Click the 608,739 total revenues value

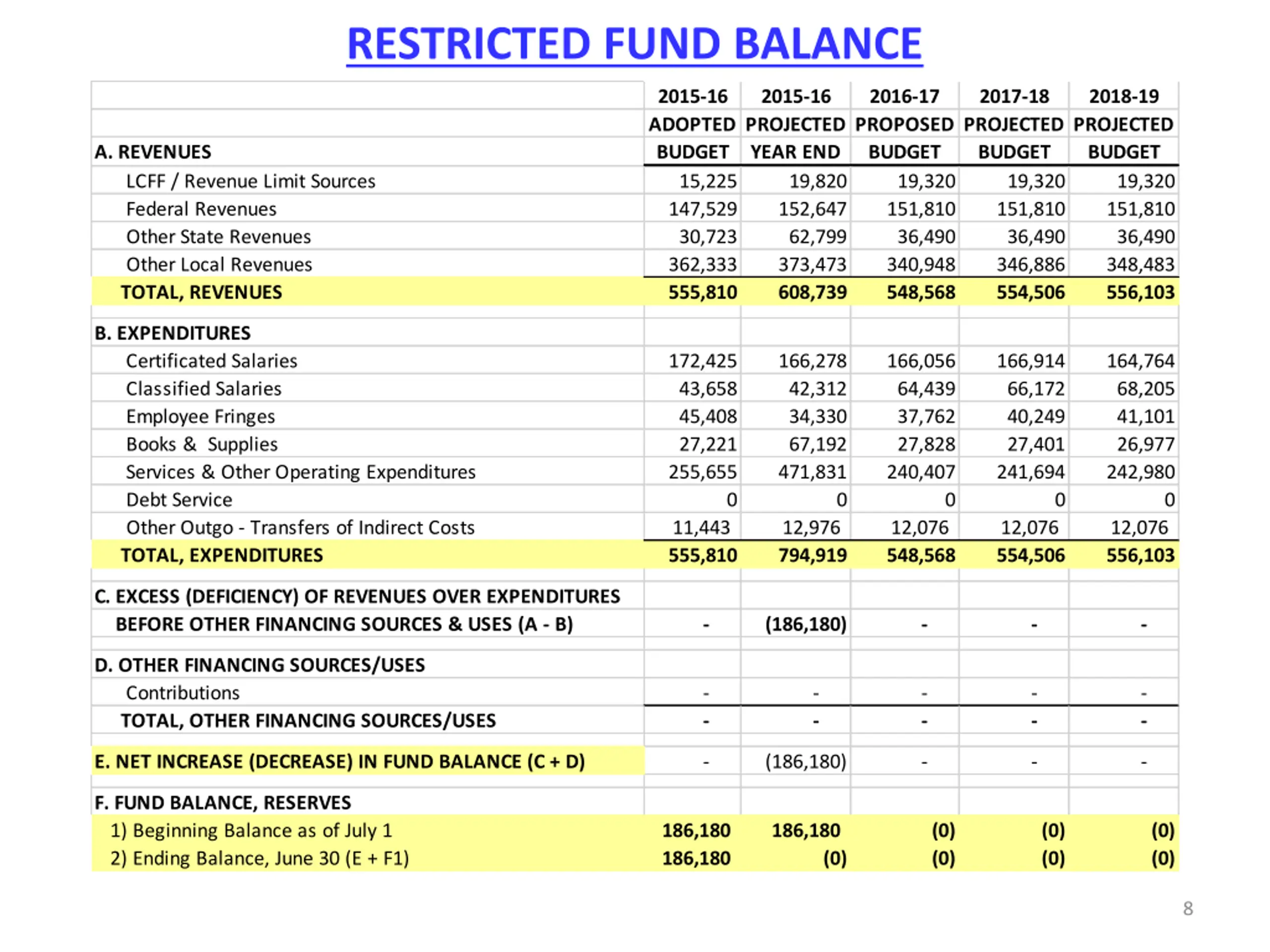point(813,292)
